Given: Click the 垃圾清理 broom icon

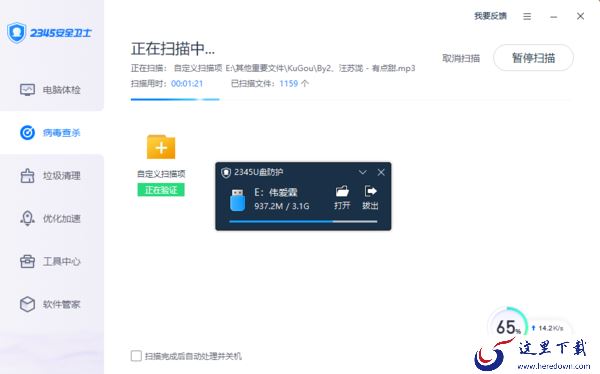Looking at the screenshot, I should 27,176.
